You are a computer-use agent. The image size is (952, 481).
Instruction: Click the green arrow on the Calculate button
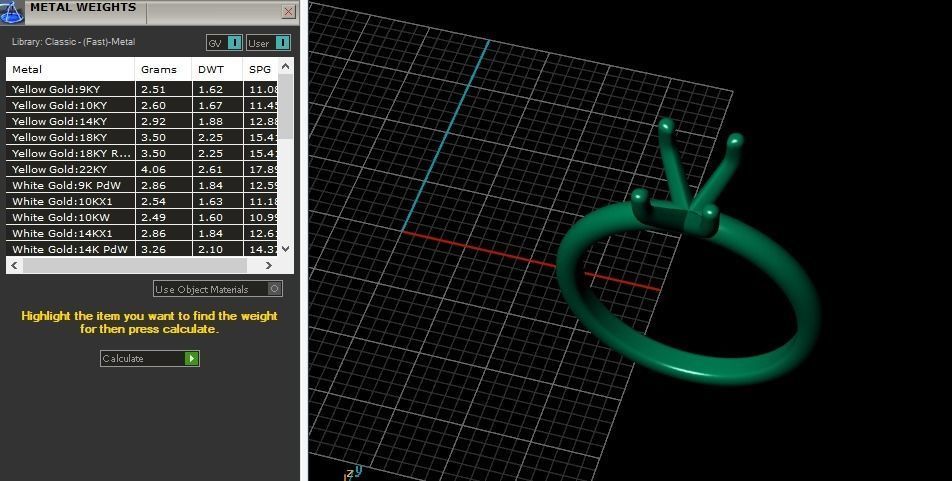[x=191, y=358]
